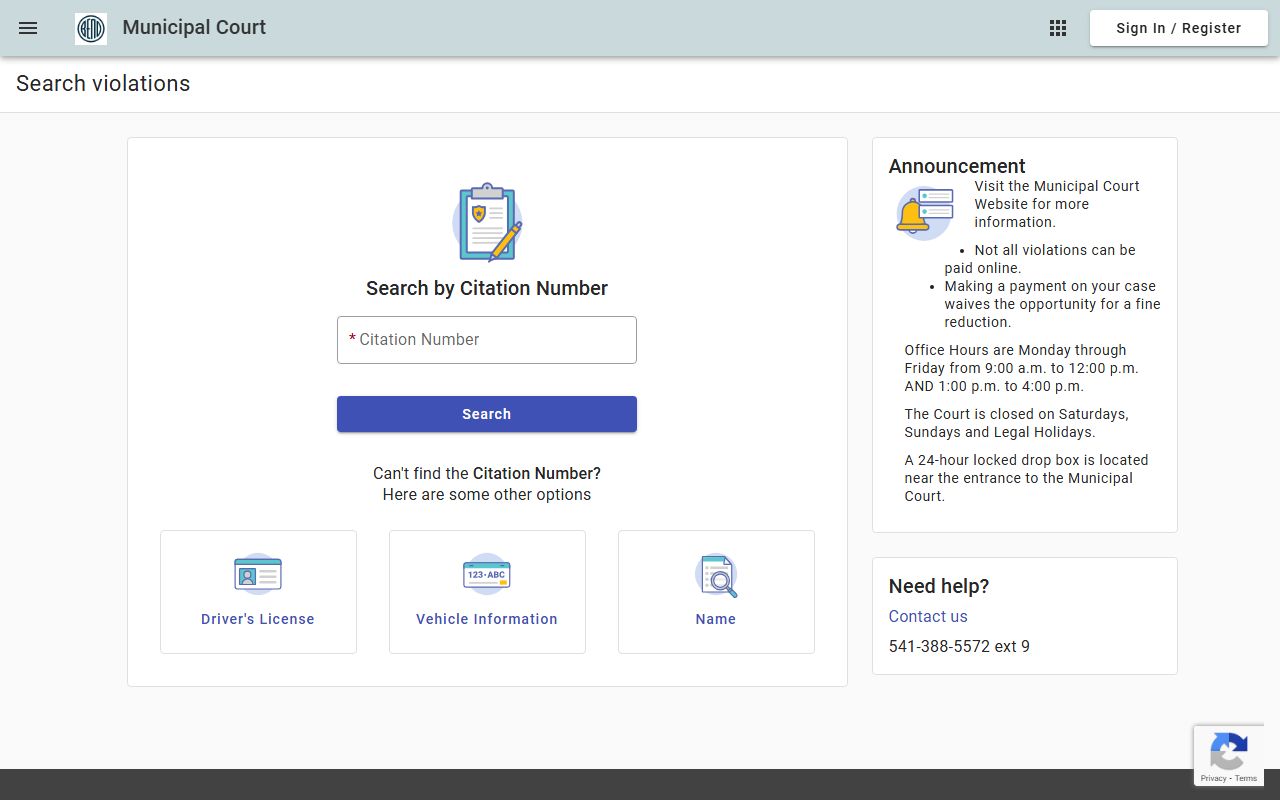Screen dimensions: 1280x800
Task: Click the Announcement heading
Action: [x=957, y=166]
